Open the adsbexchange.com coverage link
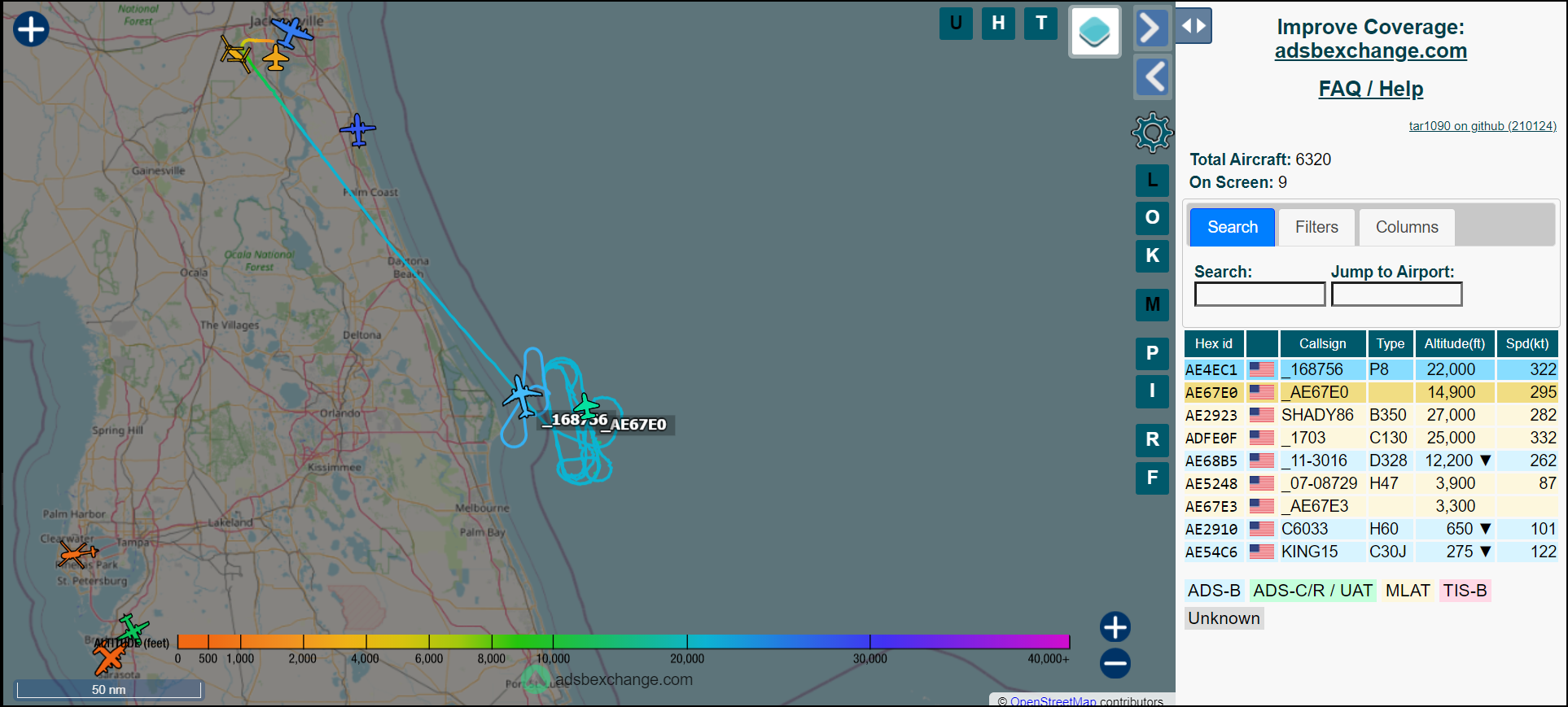 point(1371,50)
